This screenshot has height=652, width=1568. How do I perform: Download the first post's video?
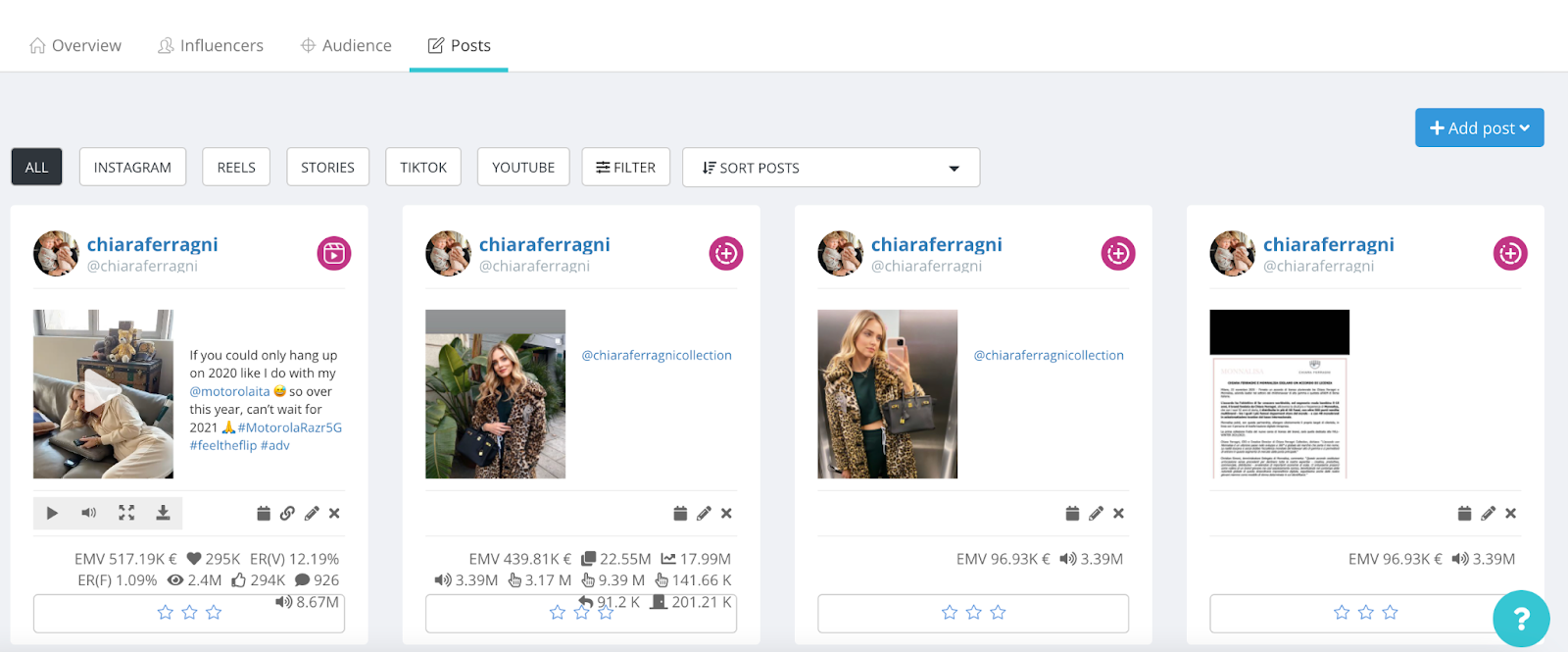163,513
